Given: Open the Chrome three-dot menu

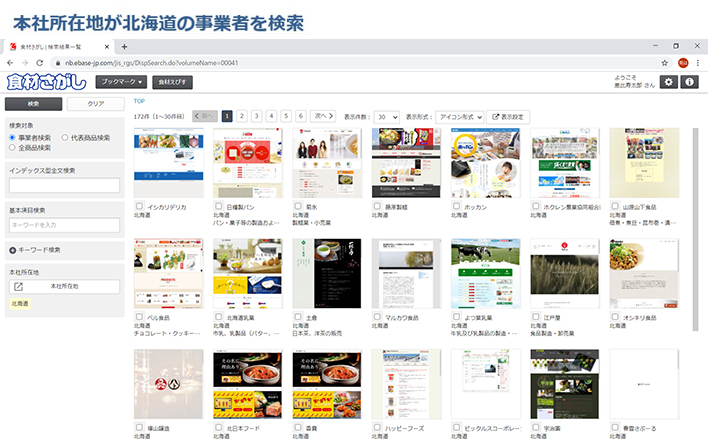Looking at the screenshot, I should coord(698,63).
